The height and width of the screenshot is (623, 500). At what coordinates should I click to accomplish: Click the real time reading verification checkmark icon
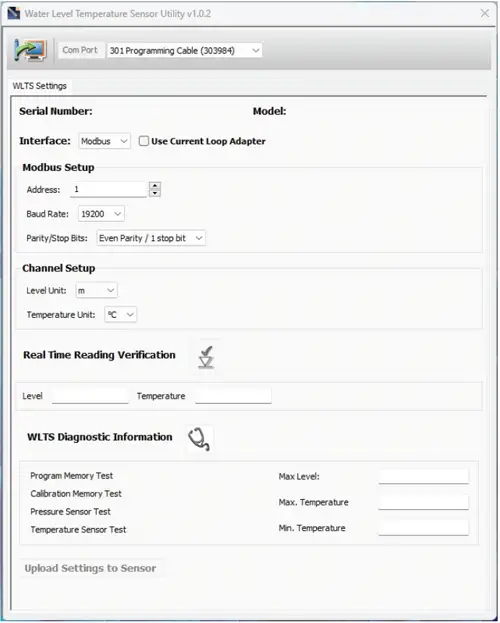(x=206, y=356)
